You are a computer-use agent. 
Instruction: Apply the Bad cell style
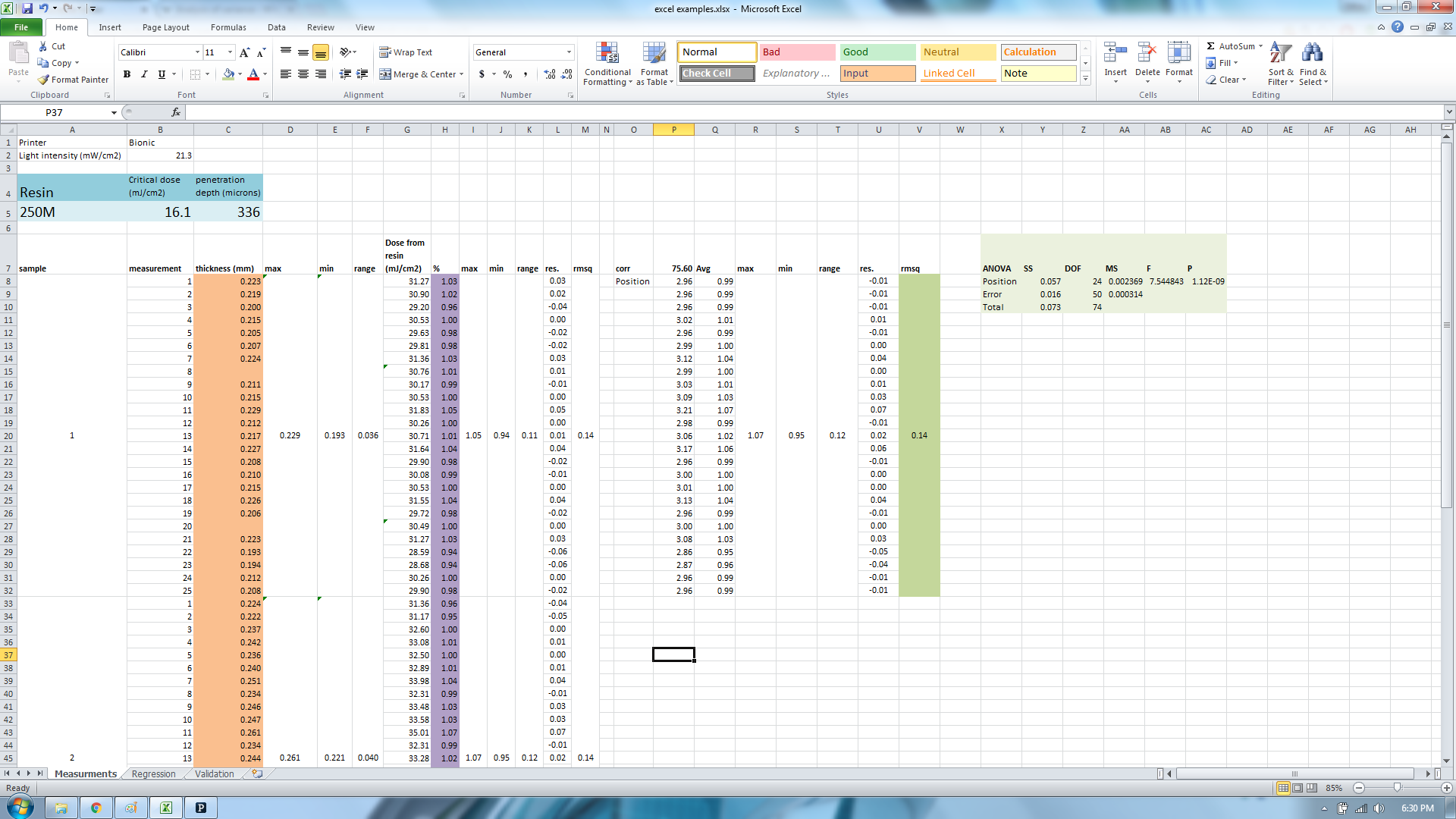(x=797, y=52)
